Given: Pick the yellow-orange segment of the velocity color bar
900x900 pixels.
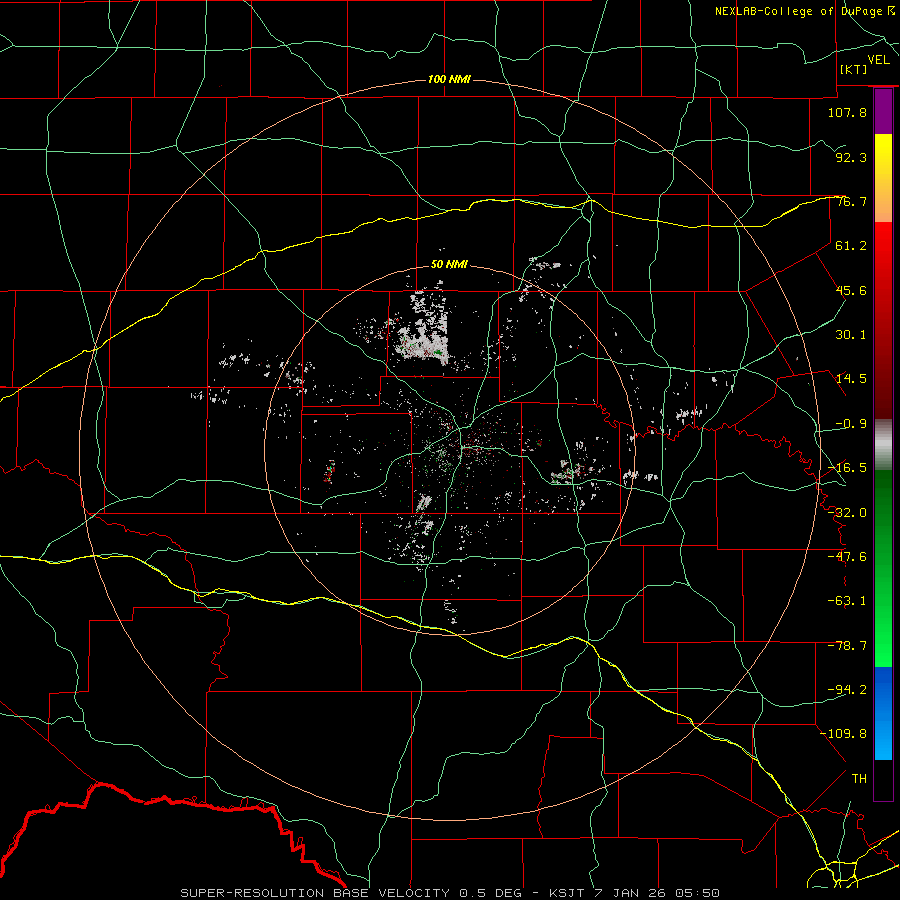Looking at the screenshot, I should [x=883, y=178].
